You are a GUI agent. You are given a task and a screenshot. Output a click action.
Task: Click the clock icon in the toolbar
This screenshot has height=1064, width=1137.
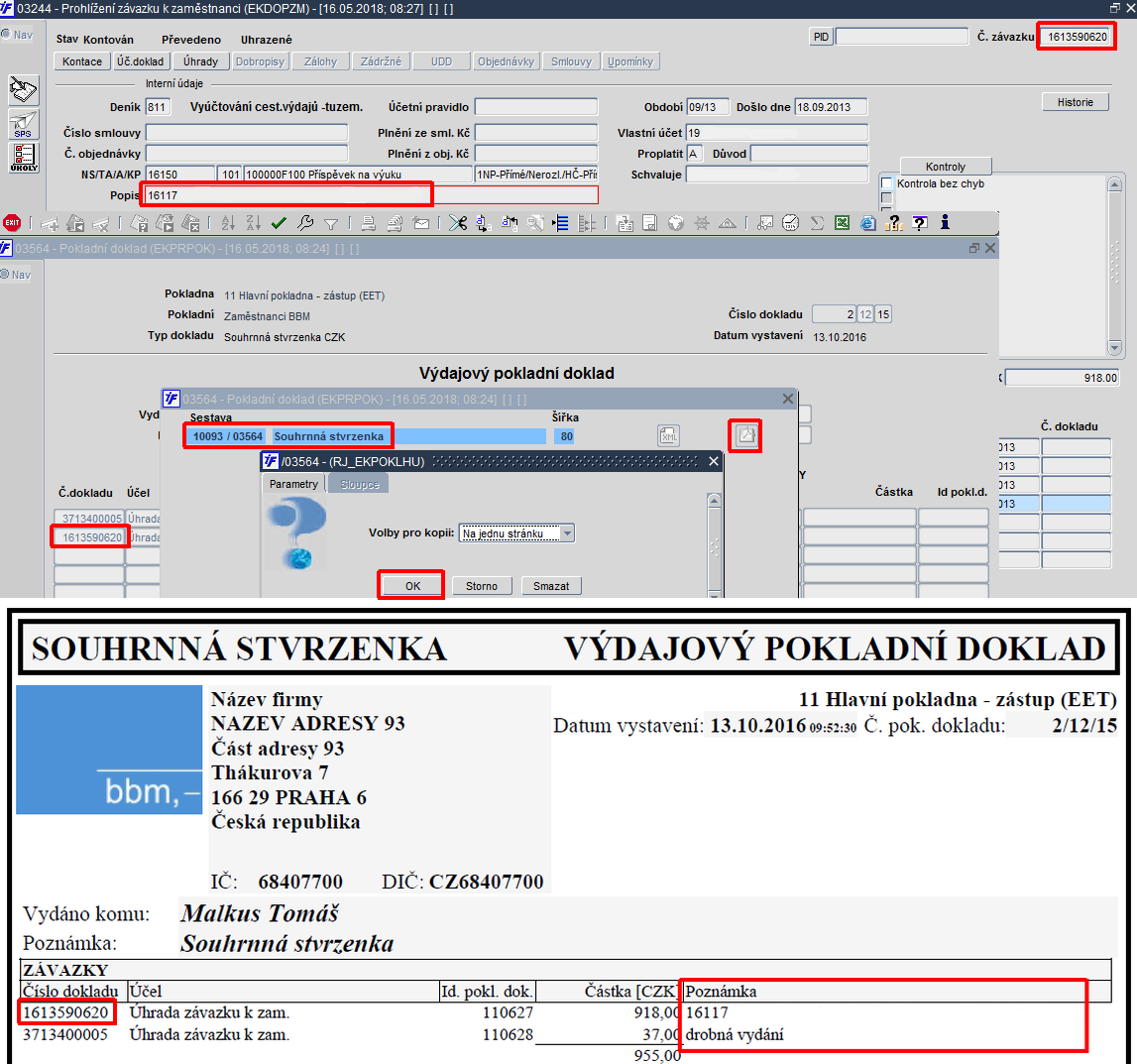[790, 223]
